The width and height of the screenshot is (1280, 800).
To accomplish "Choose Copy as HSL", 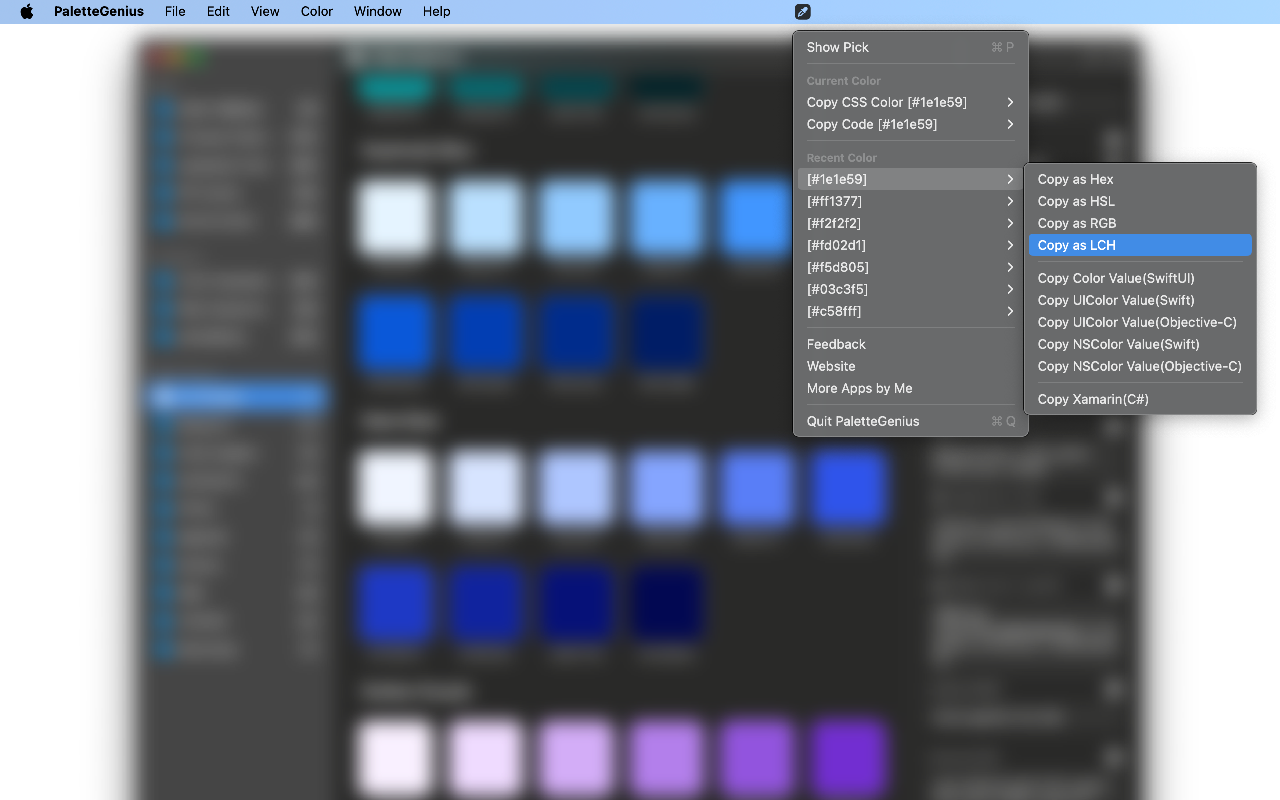I will point(1140,201).
